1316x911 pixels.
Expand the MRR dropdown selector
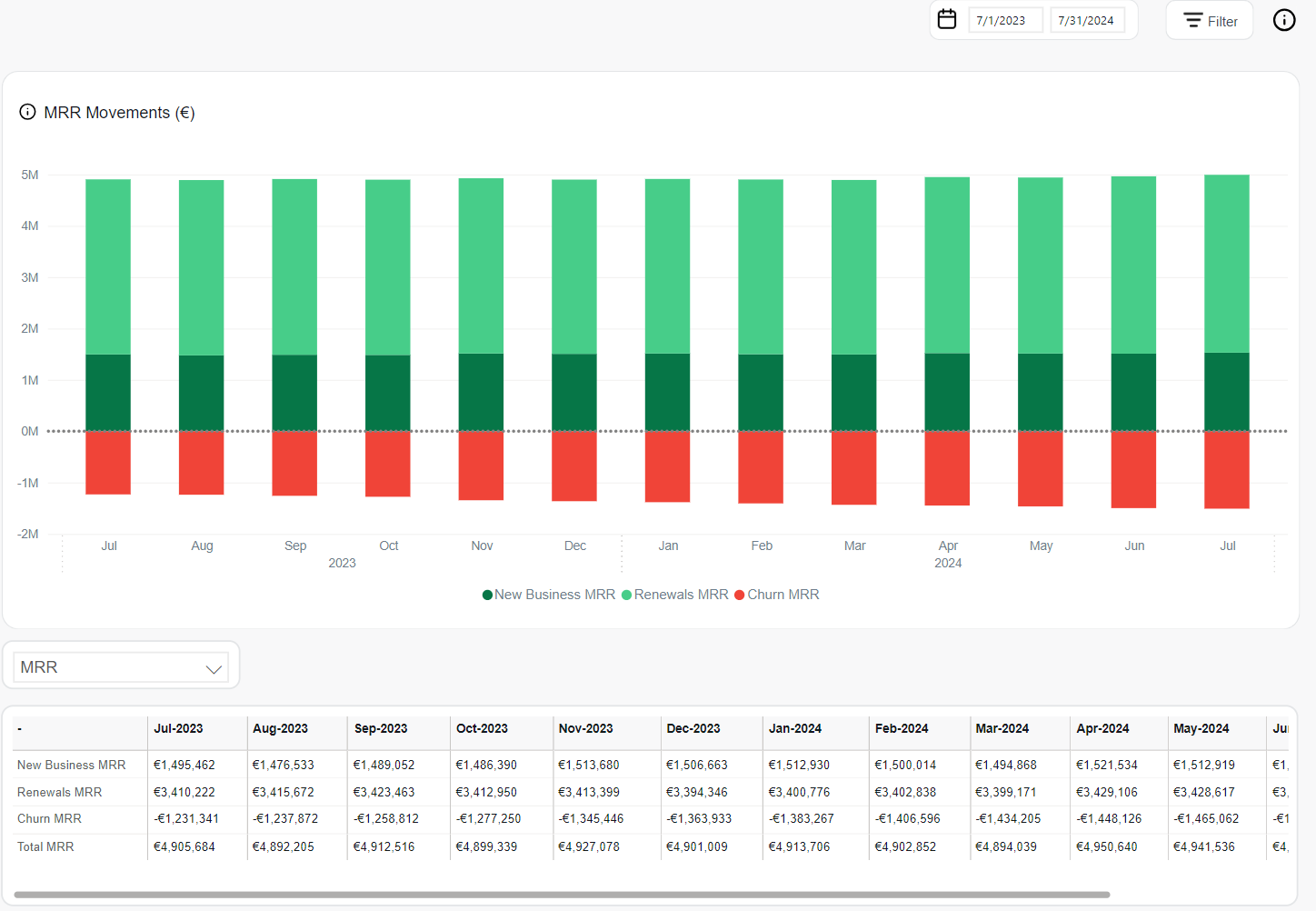coord(121,667)
